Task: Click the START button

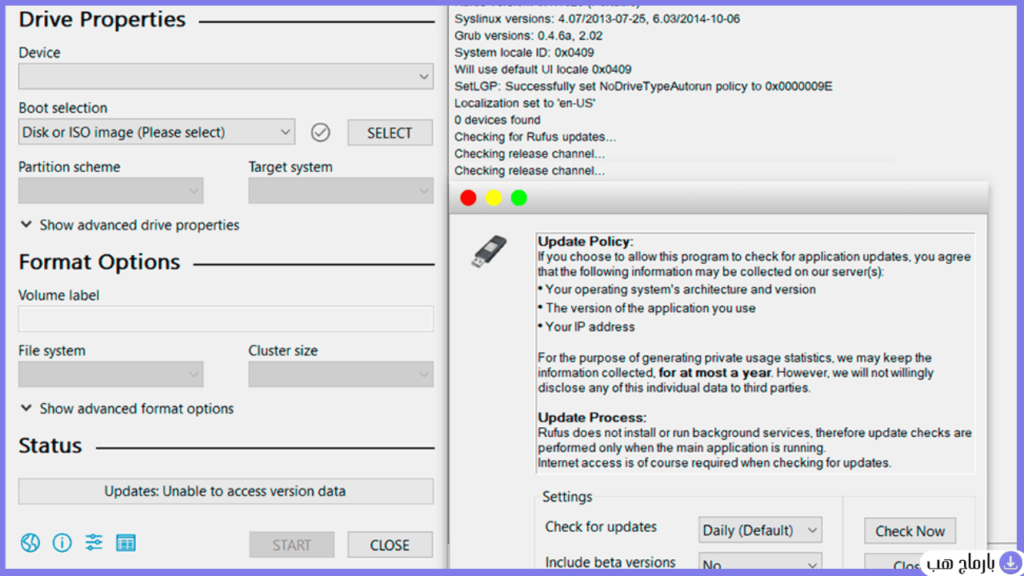Action: click(292, 545)
